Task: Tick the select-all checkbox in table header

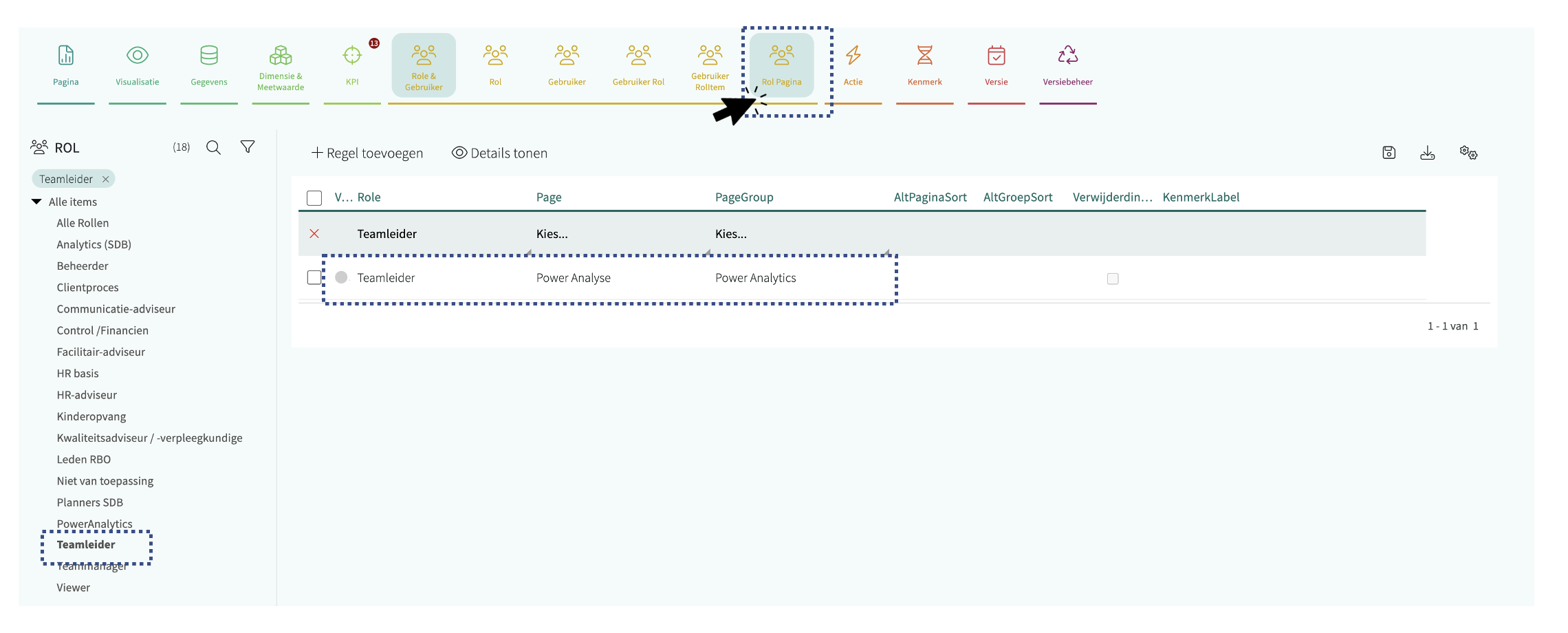Action: pyautogui.click(x=314, y=198)
